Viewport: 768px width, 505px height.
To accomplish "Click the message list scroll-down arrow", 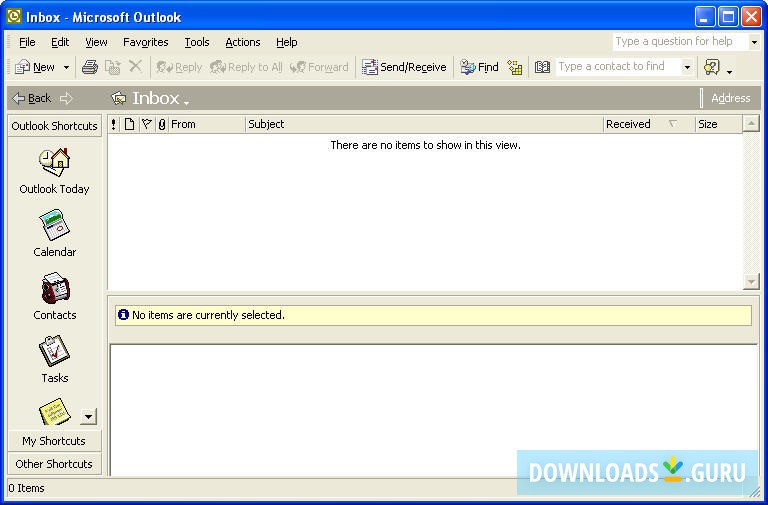I will point(751,281).
